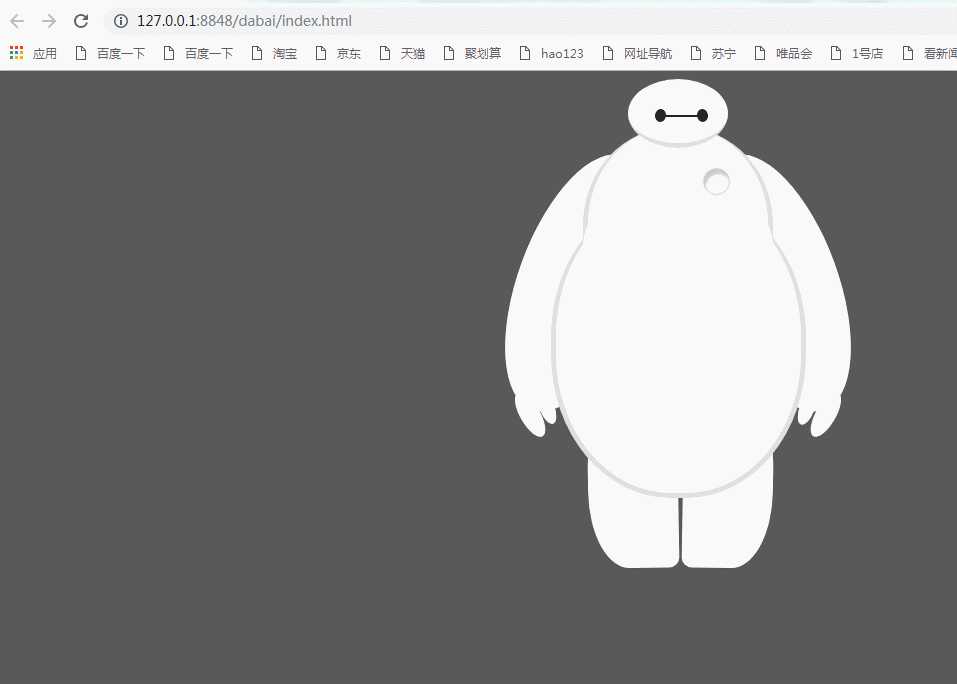957x684 pixels.
Task: Open the first 百度一下 bookmark
Action: (x=110, y=54)
